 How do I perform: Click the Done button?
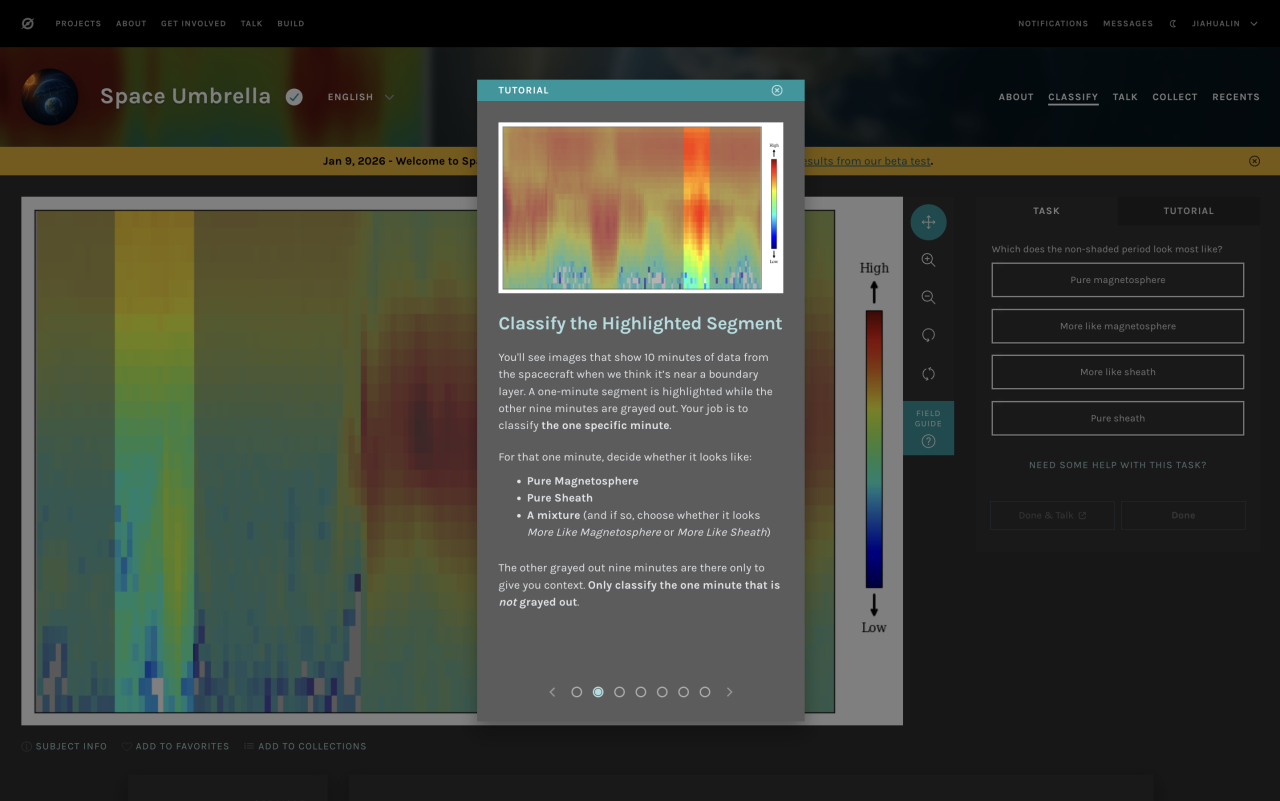1183,515
